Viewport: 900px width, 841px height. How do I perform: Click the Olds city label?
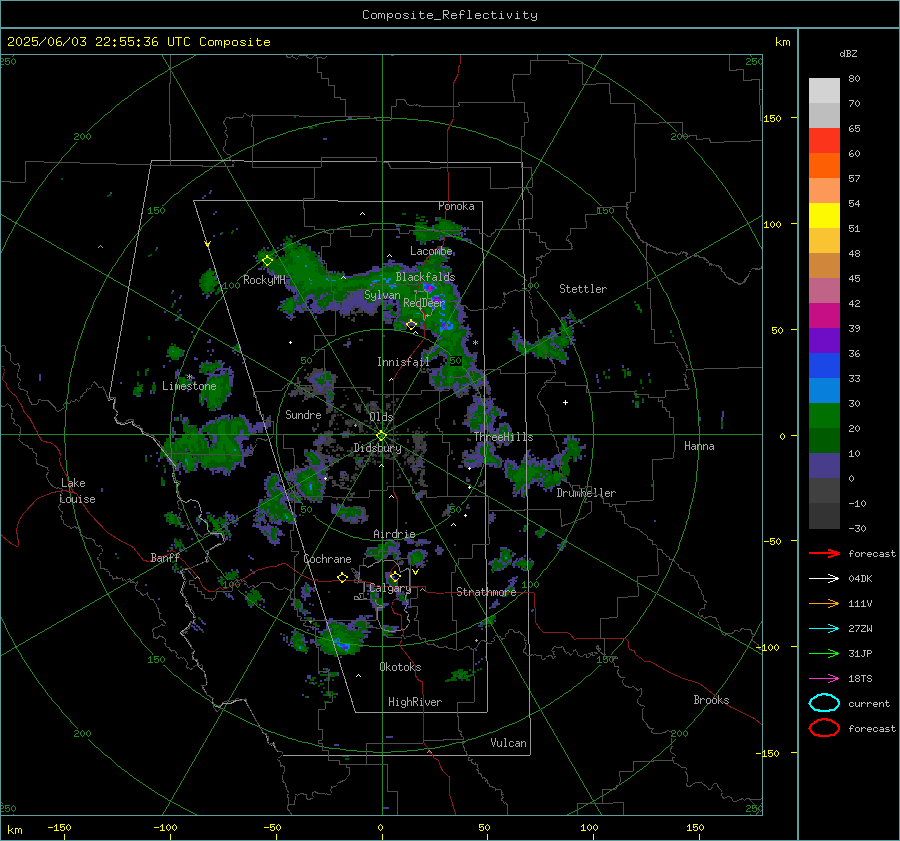[381, 417]
